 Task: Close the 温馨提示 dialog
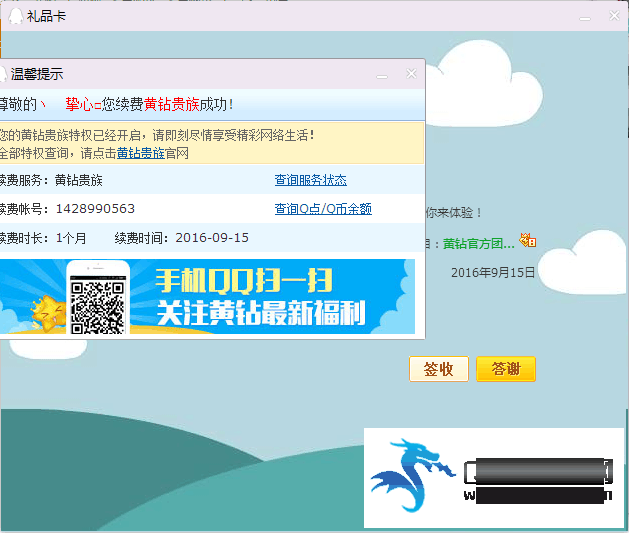pyautogui.click(x=411, y=74)
